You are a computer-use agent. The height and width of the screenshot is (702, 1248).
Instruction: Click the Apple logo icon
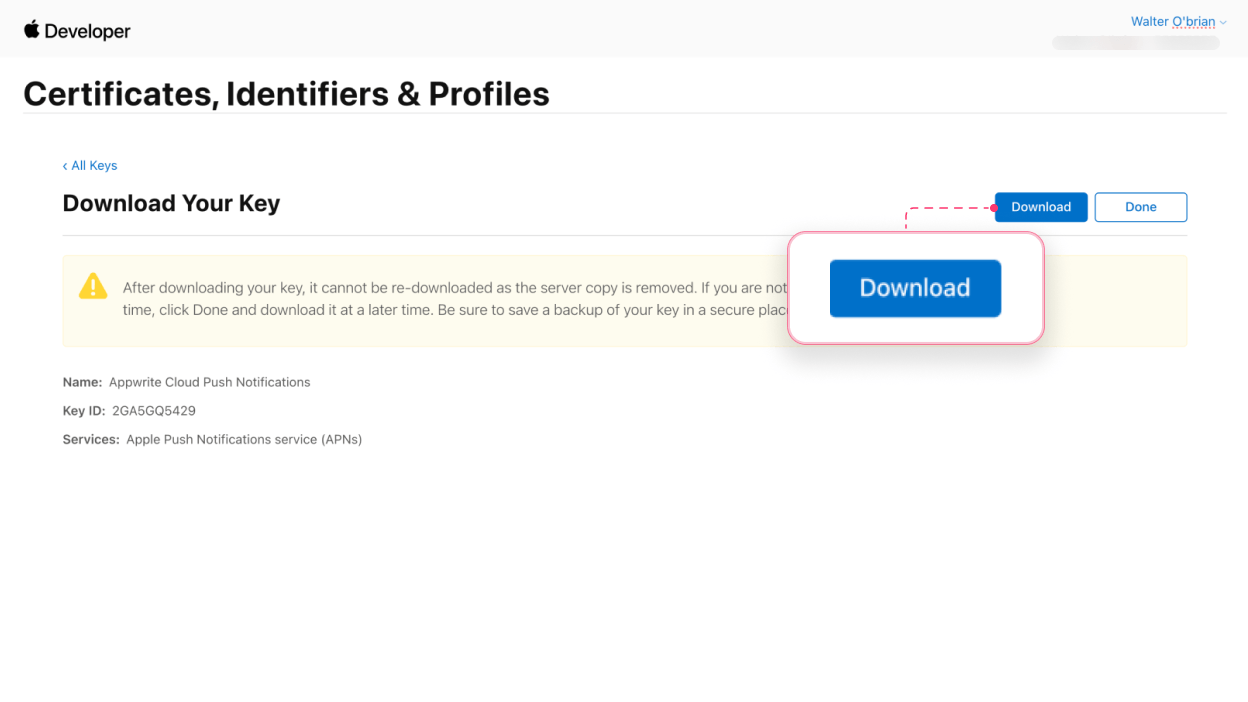pyautogui.click(x=32, y=29)
